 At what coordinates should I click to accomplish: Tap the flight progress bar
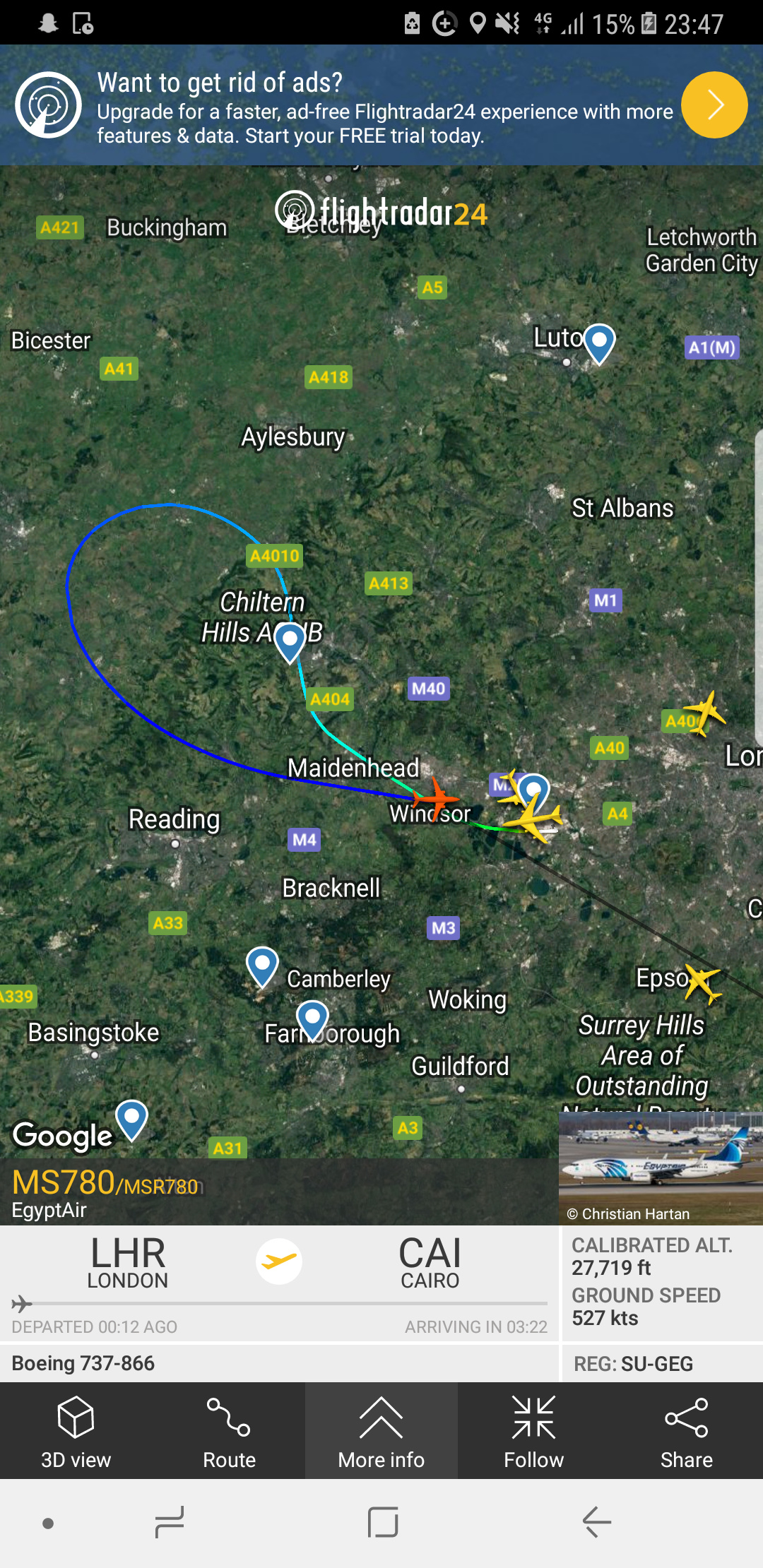coord(280,1303)
